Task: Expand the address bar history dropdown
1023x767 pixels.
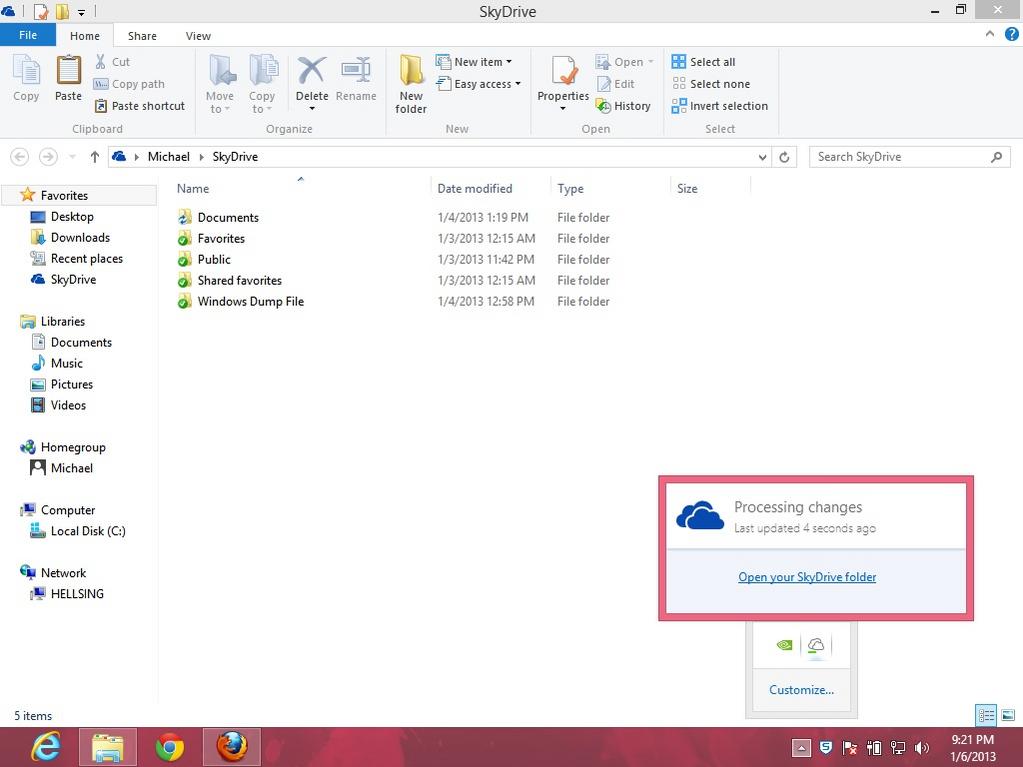Action: coord(762,157)
